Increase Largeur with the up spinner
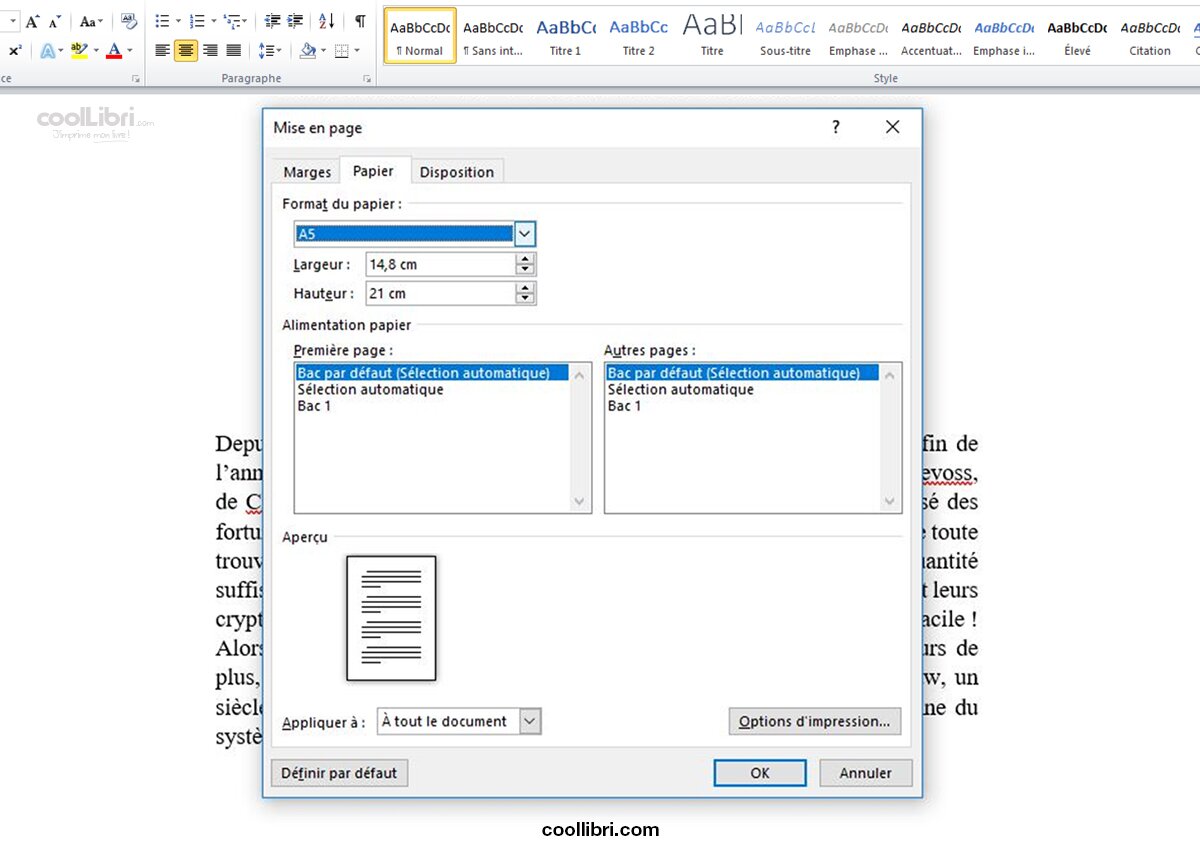This screenshot has height=857, width=1200. pyautogui.click(x=525, y=259)
